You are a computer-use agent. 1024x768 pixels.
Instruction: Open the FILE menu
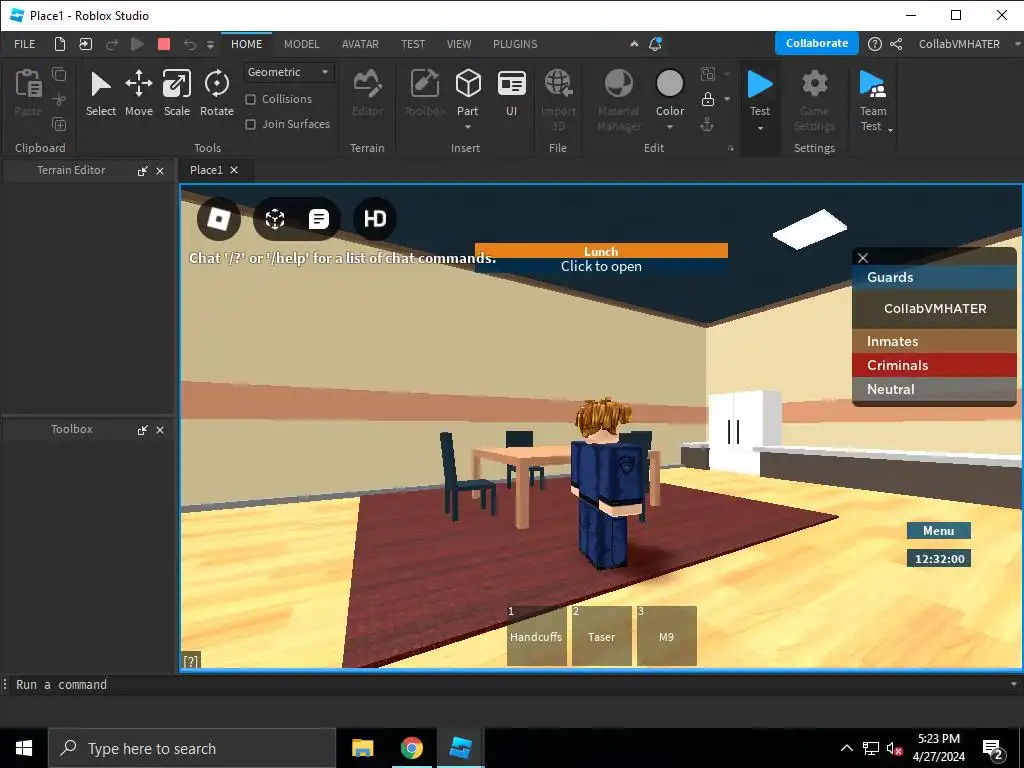[25, 44]
